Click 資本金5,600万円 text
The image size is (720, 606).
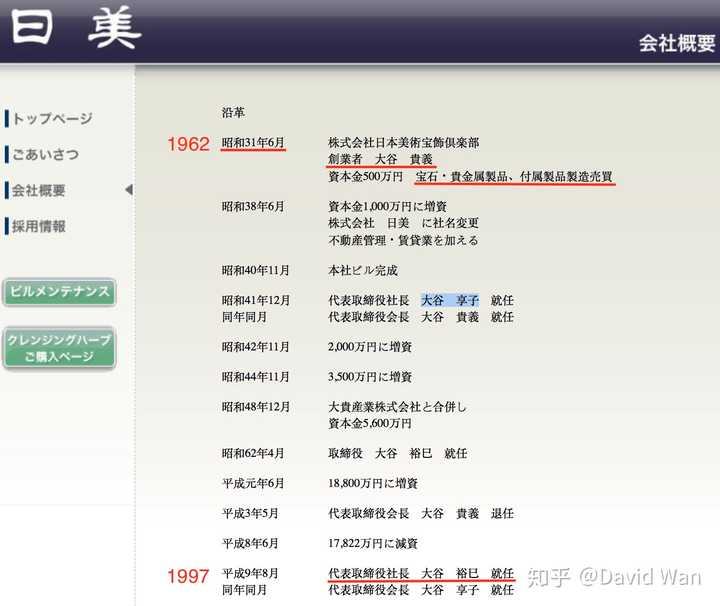370,423
